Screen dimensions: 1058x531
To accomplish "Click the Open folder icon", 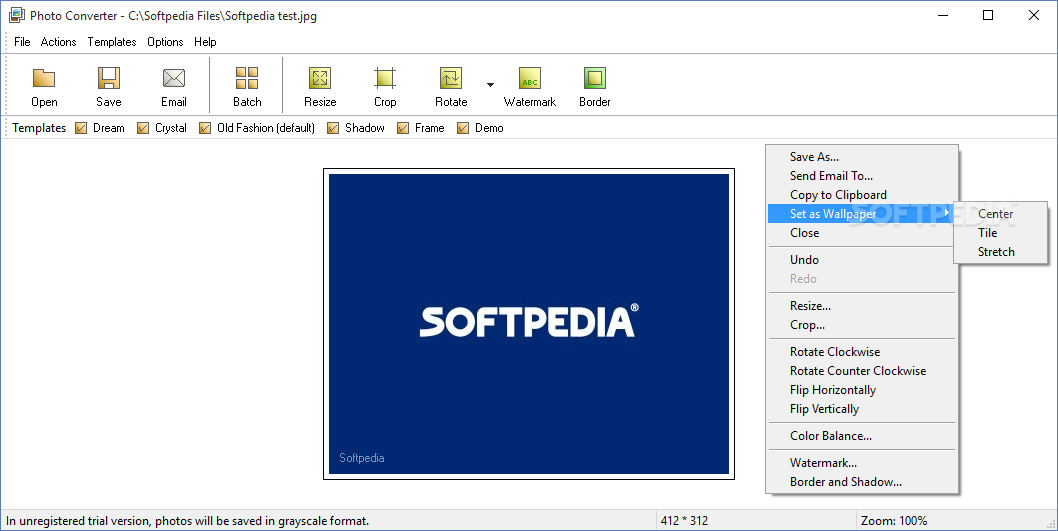I will tap(44, 78).
